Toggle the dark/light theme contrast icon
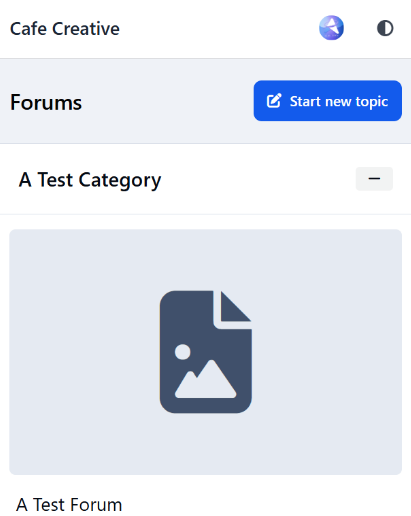The width and height of the screenshot is (411, 516). pyautogui.click(x=385, y=28)
